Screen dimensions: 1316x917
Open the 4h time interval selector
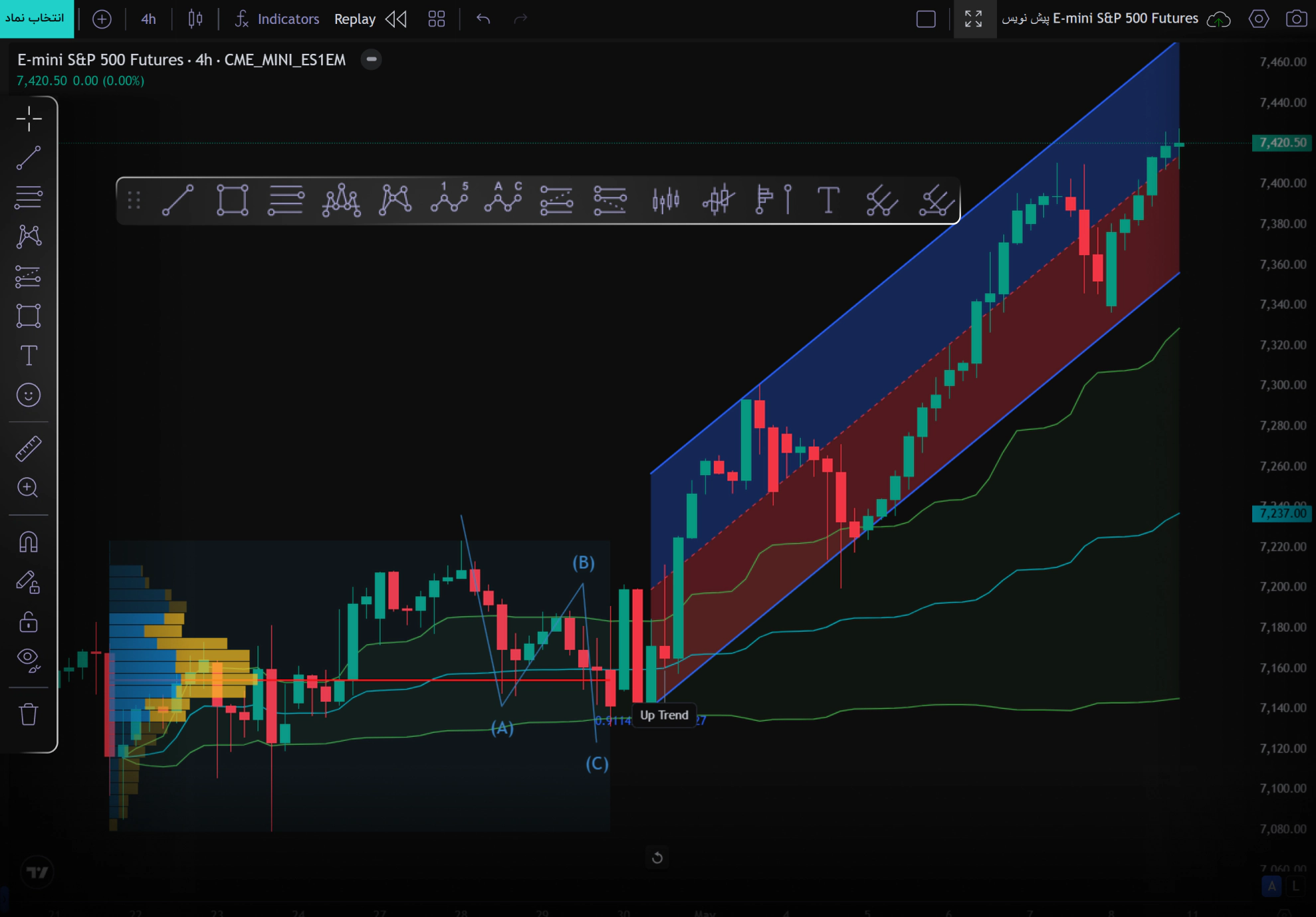pos(148,19)
